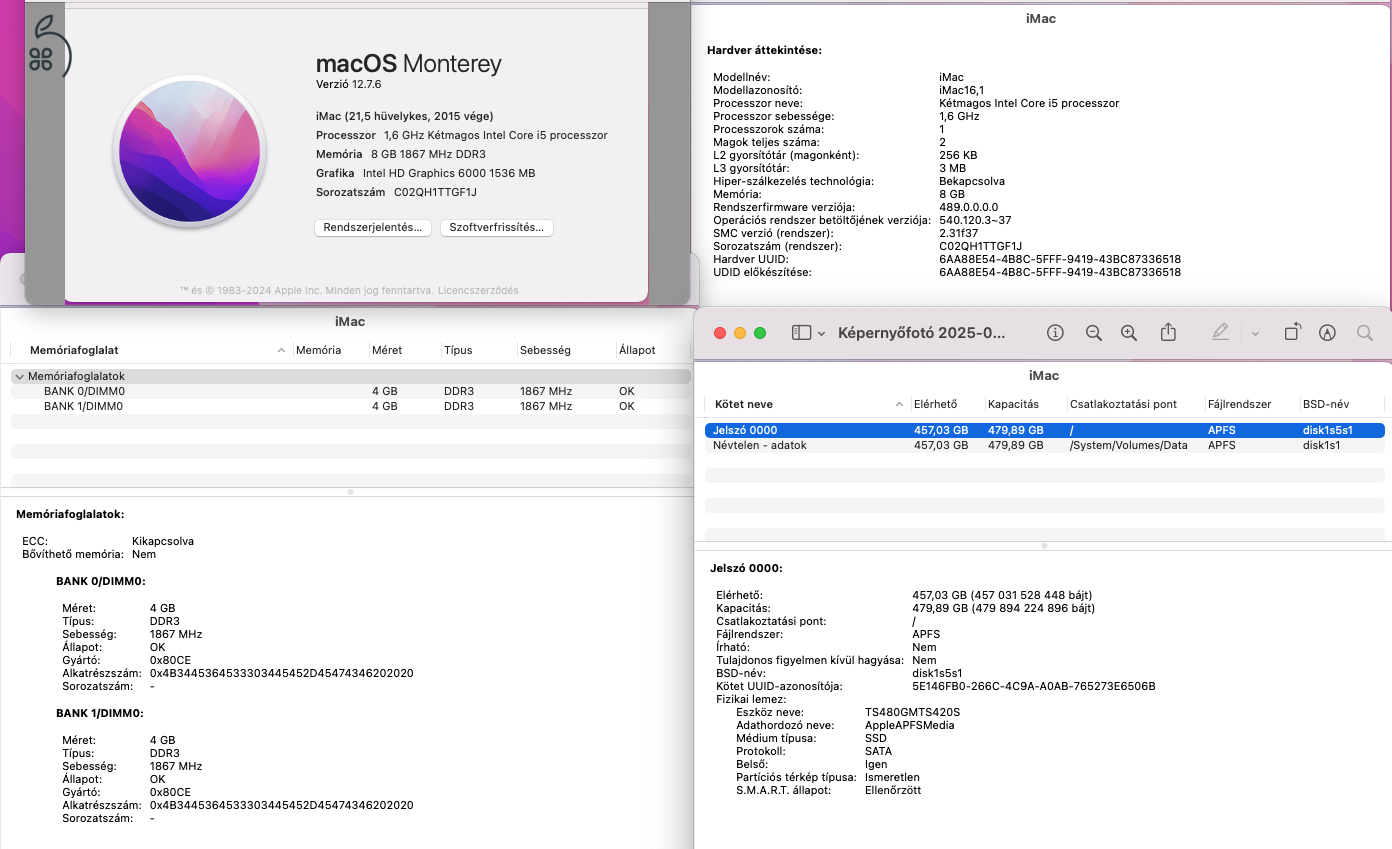Select the Méret column header
The width and height of the screenshot is (1392, 849).
pos(386,350)
